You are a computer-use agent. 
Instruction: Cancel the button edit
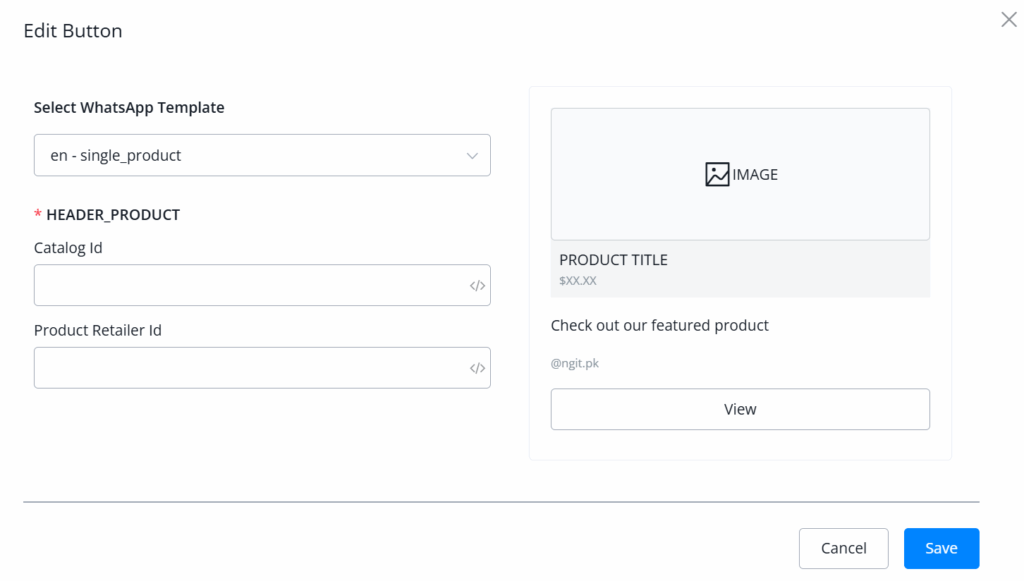843,548
